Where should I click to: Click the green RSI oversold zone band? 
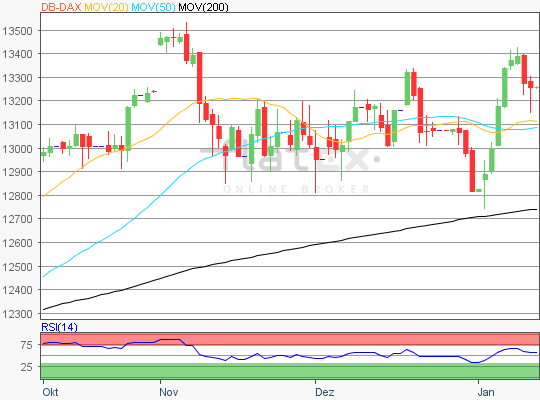point(290,371)
